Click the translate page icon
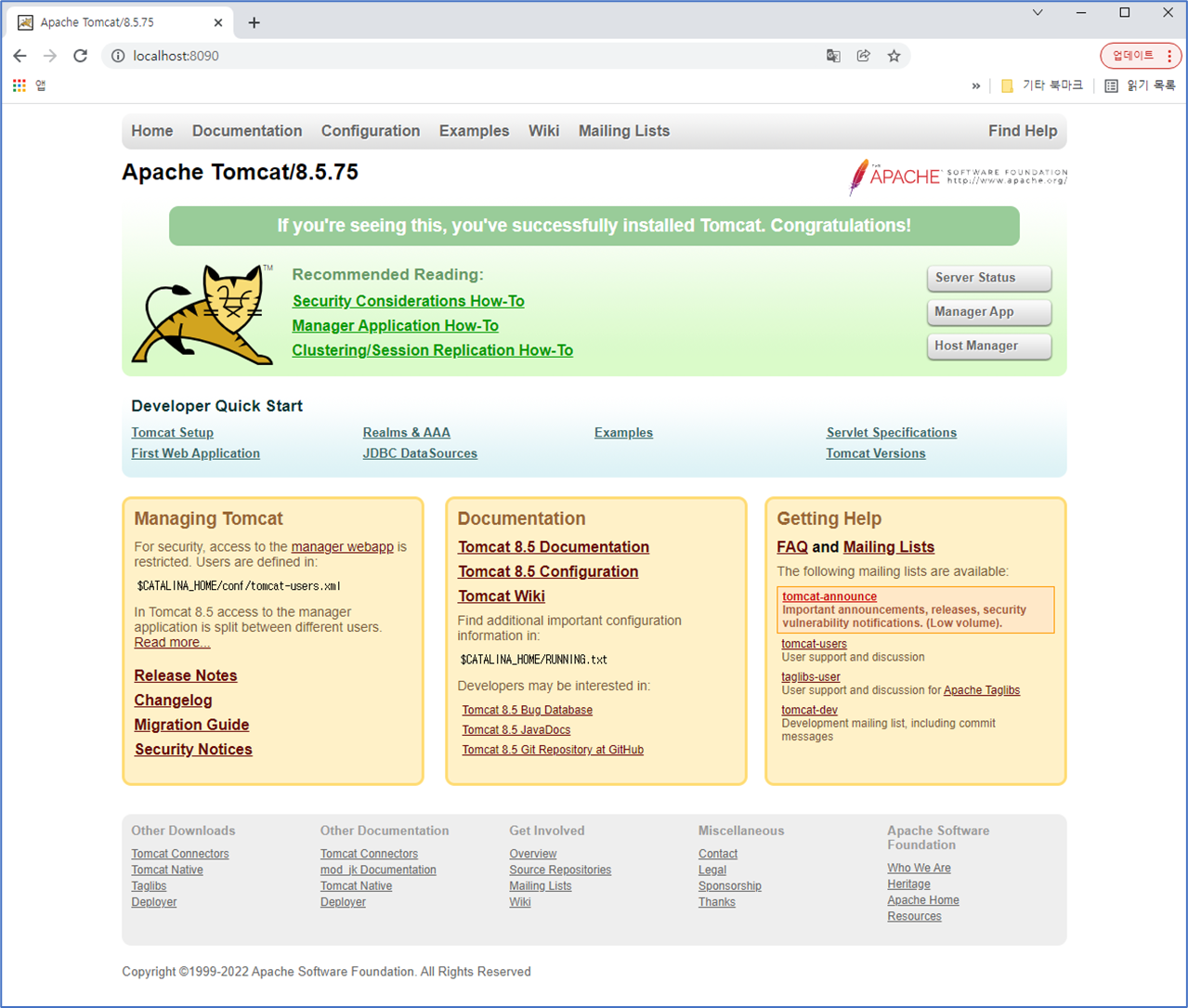This screenshot has height=1008, width=1188. [x=833, y=56]
